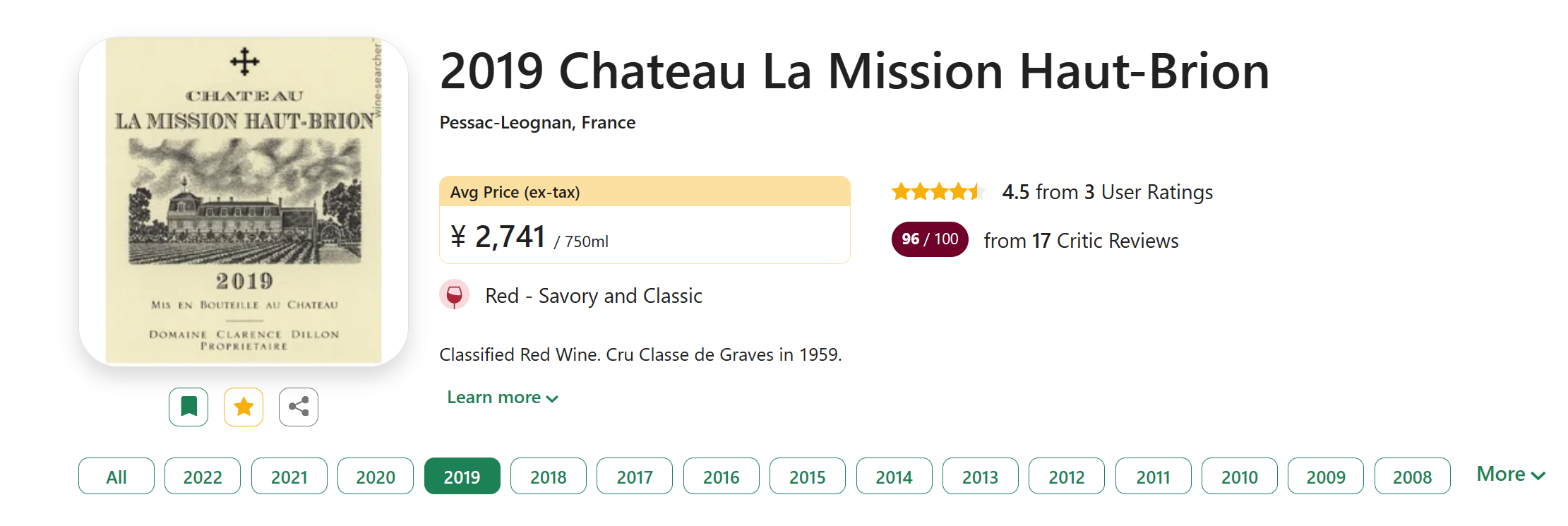The width and height of the screenshot is (1568, 526).
Task: View the 3 User Ratings link
Action: [x=1108, y=192]
